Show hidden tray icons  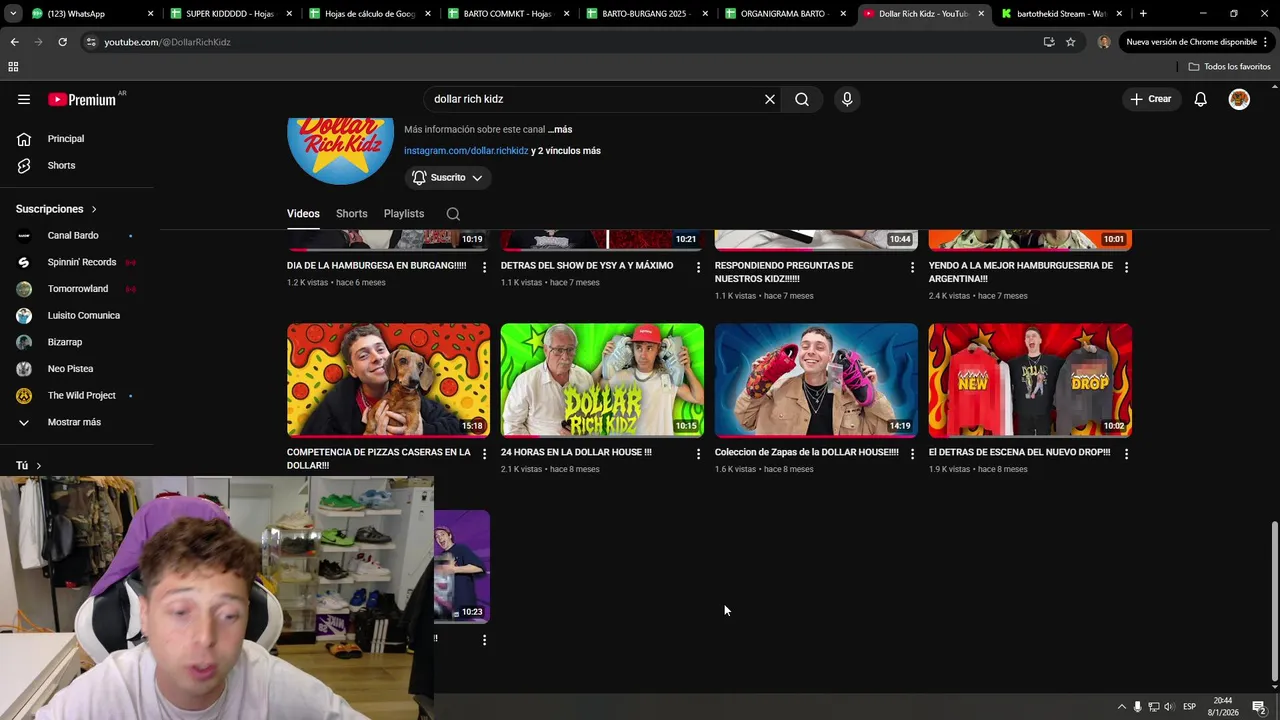(x=1121, y=707)
